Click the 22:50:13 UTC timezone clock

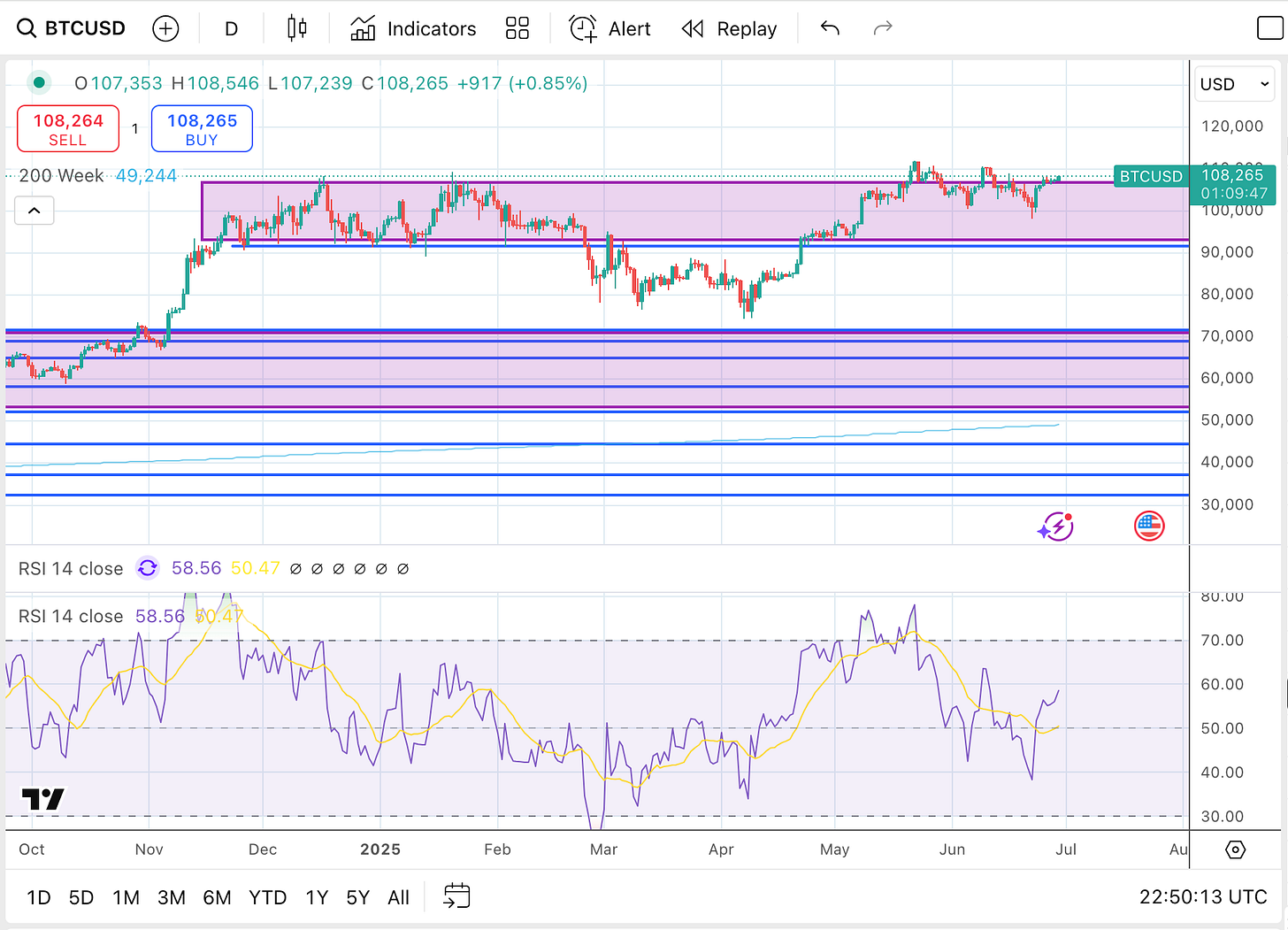pos(1203,897)
